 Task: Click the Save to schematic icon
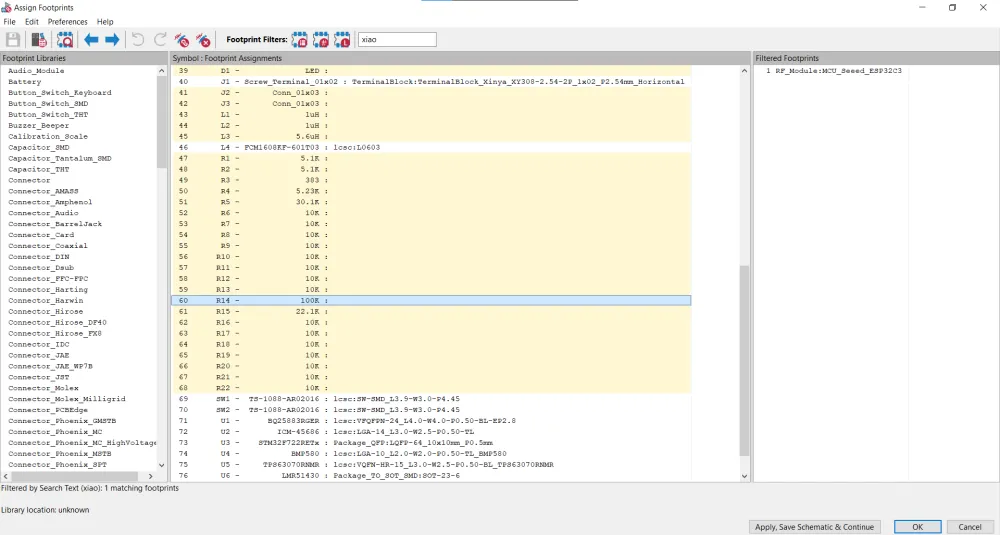pyautogui.click(x=13, y=40)
